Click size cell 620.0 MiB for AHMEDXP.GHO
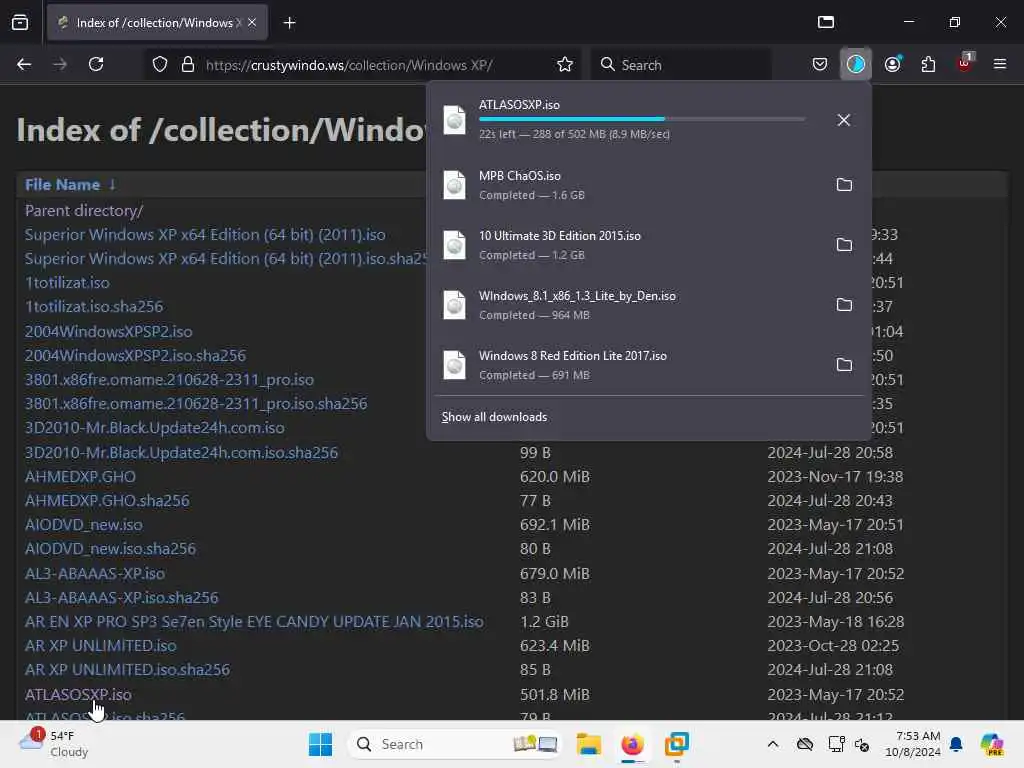 coord(554,476)
